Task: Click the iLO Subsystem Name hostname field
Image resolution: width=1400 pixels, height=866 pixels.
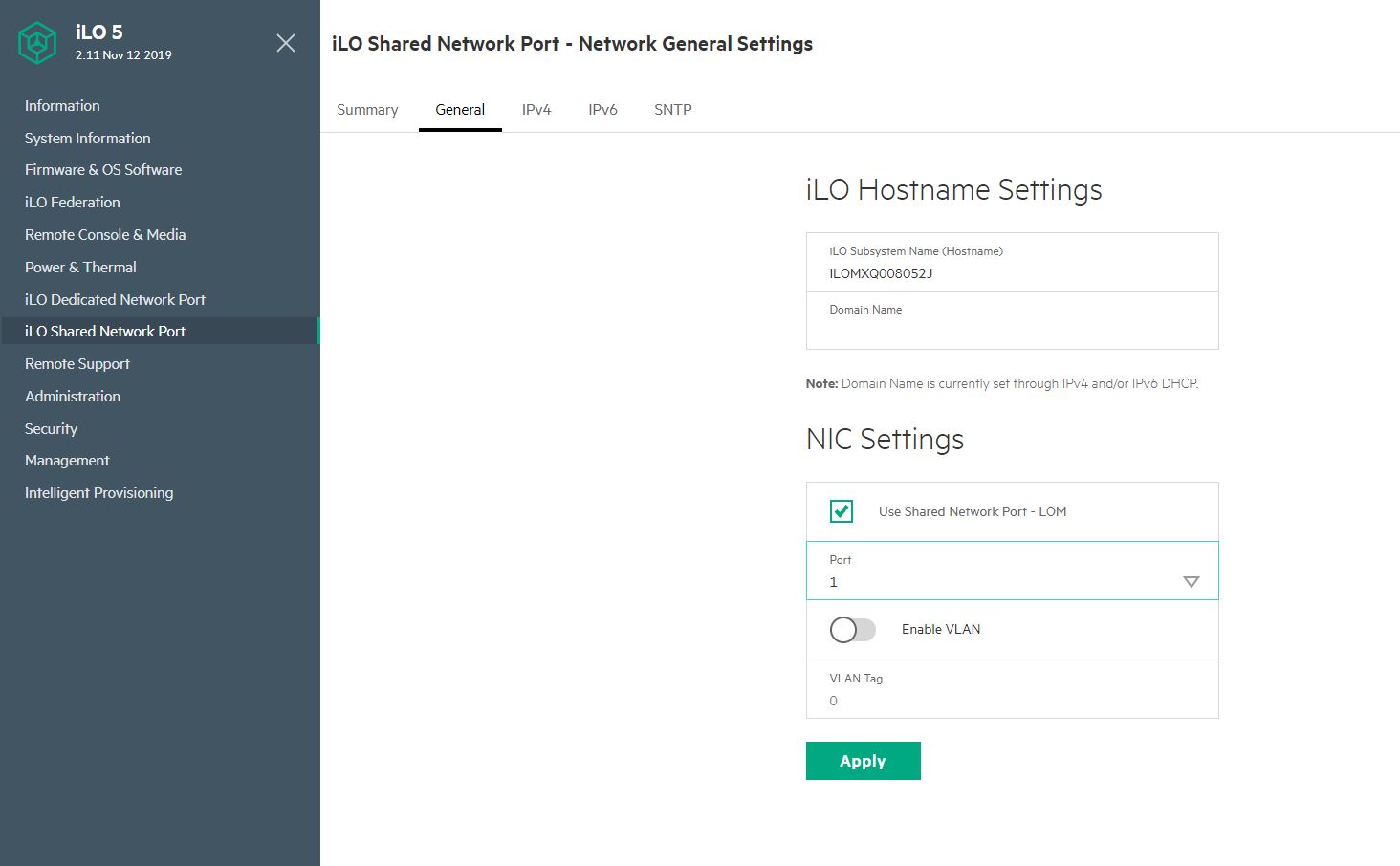Action: (x=1012, y=273)
